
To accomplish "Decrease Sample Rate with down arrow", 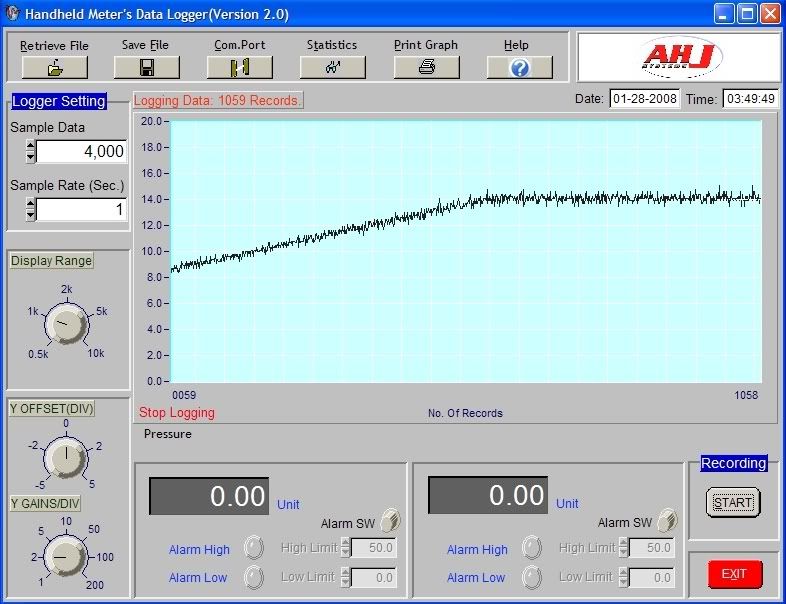I will 30,215.
